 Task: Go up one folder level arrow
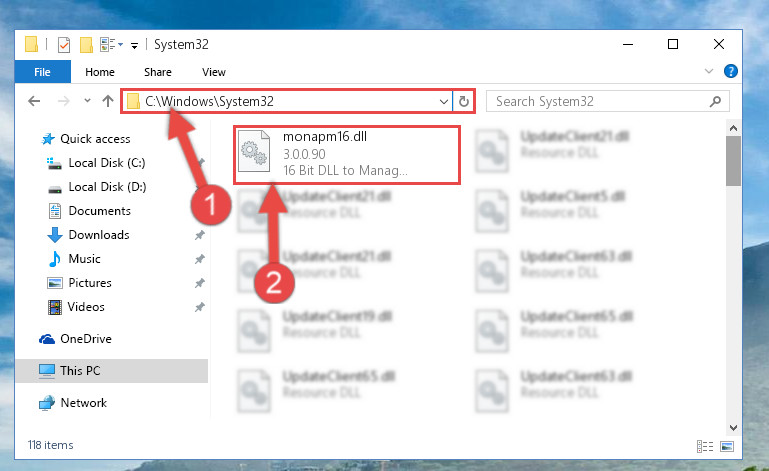[108, 102]
